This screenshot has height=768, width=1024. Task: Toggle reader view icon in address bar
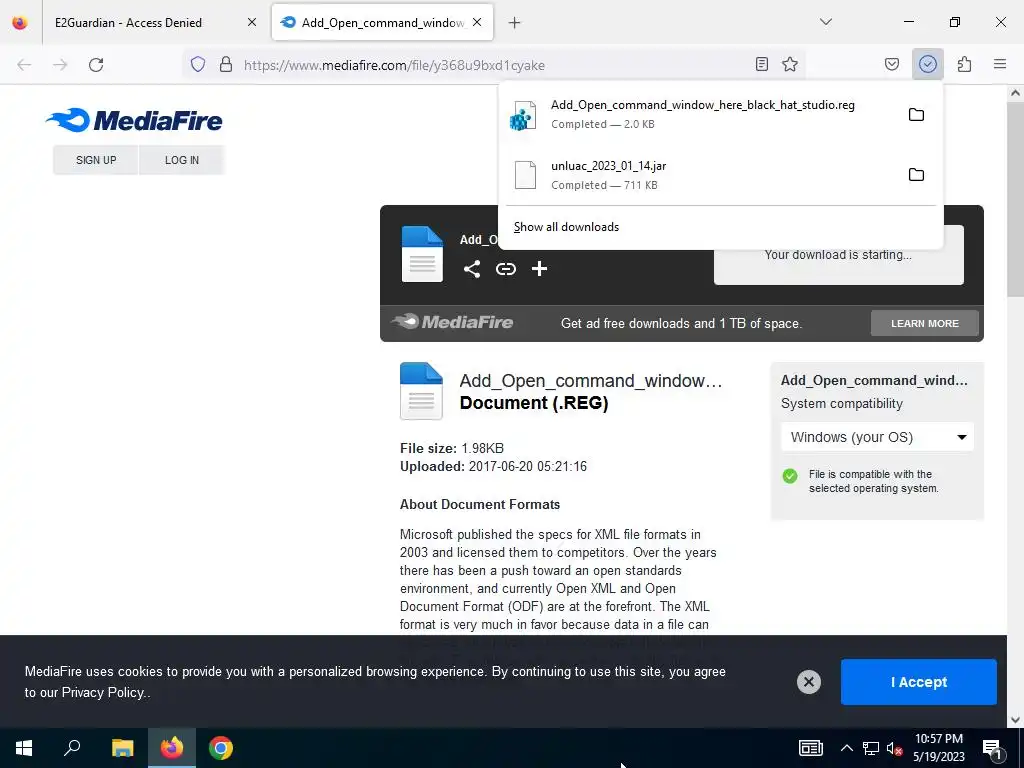761,64
